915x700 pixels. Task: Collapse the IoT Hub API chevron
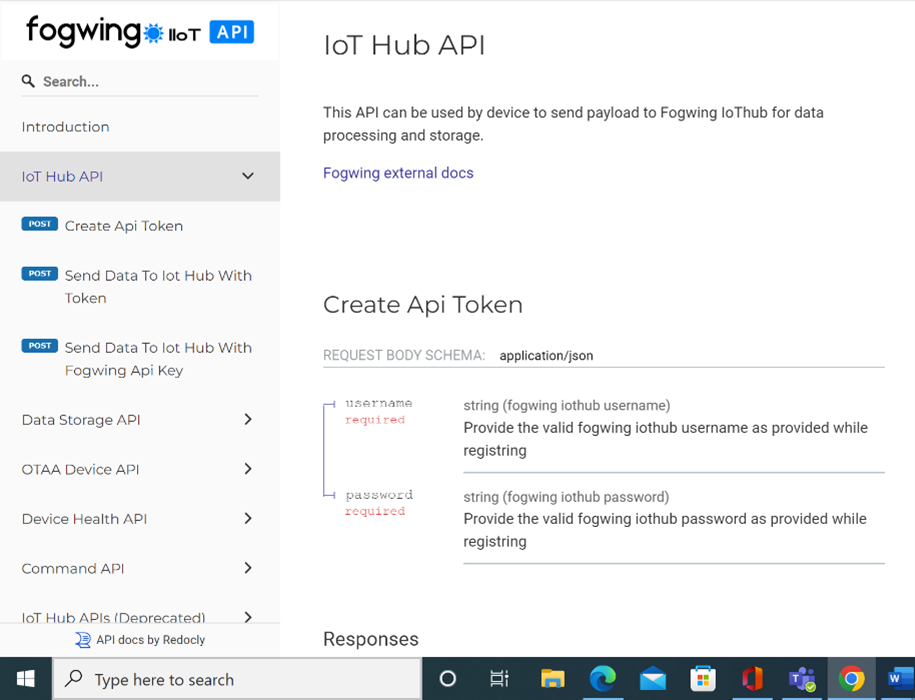pos(248,176)
